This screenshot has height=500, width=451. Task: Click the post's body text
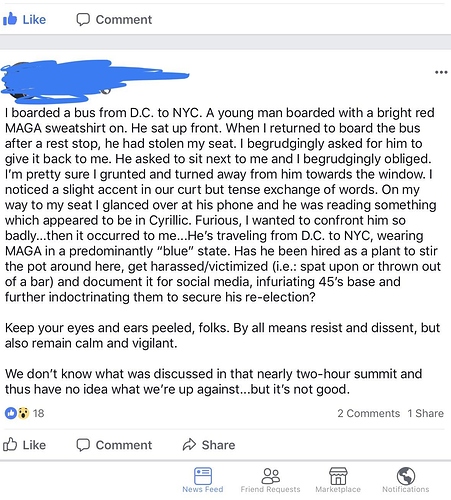[x=223, y=251]
